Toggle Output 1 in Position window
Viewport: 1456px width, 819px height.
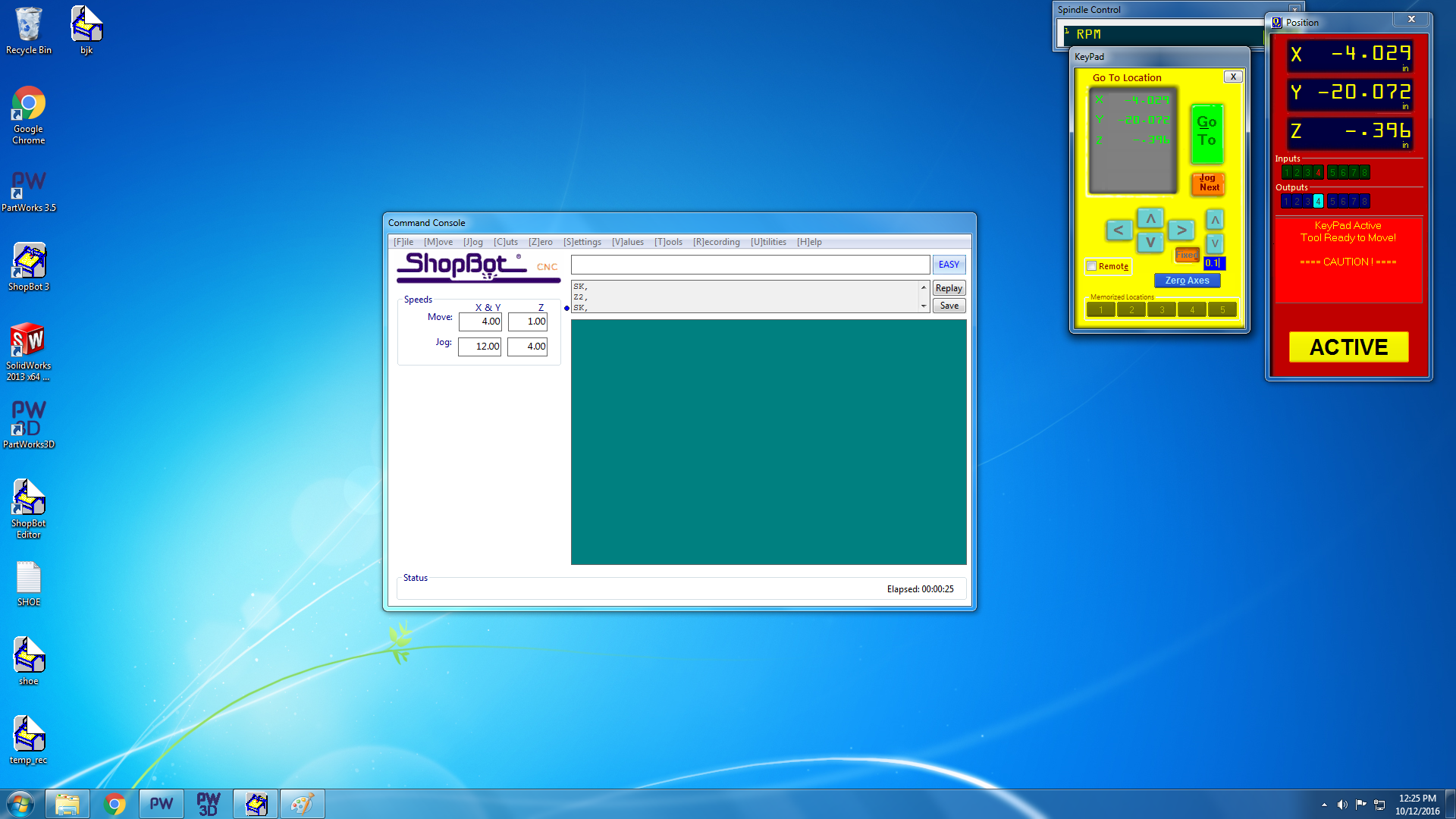1286,201
